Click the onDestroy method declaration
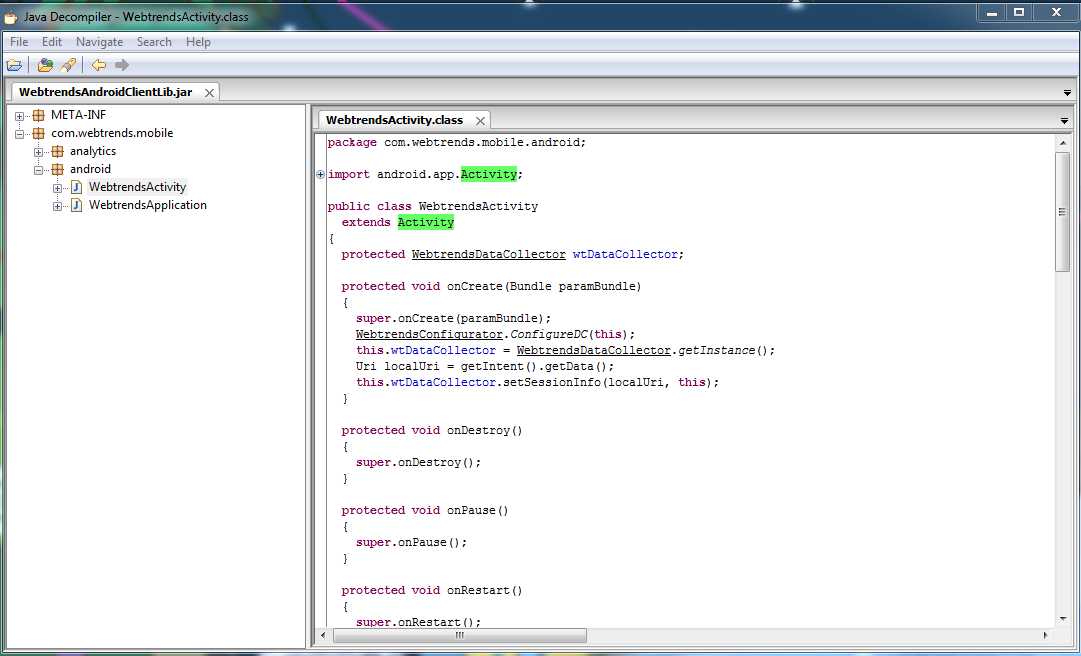The height and width of the screenshot is (656, 1081). (432, 431)
